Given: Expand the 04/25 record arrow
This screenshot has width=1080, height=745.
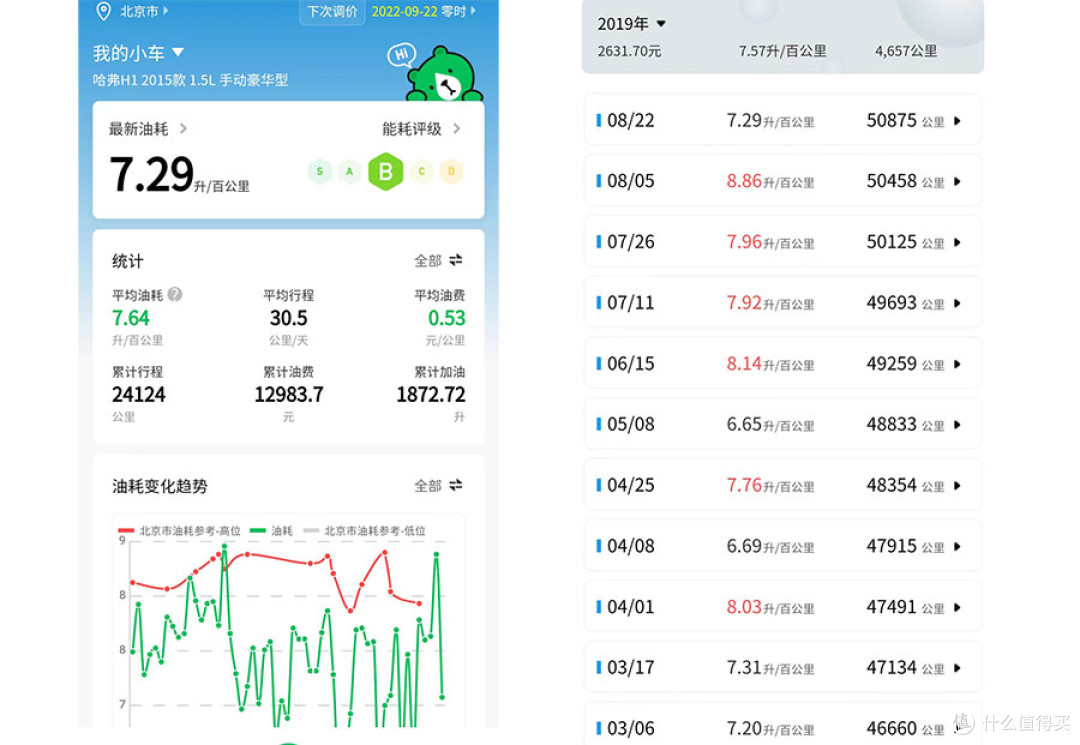Looking at the screenshot, I should coord(957,485).
